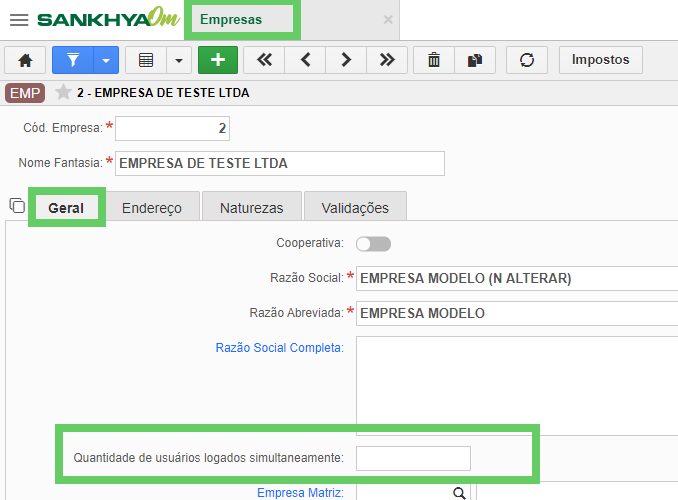The image size is (678, 500).
Task: Delete the current record with trash icon
Action: point(434,60)
